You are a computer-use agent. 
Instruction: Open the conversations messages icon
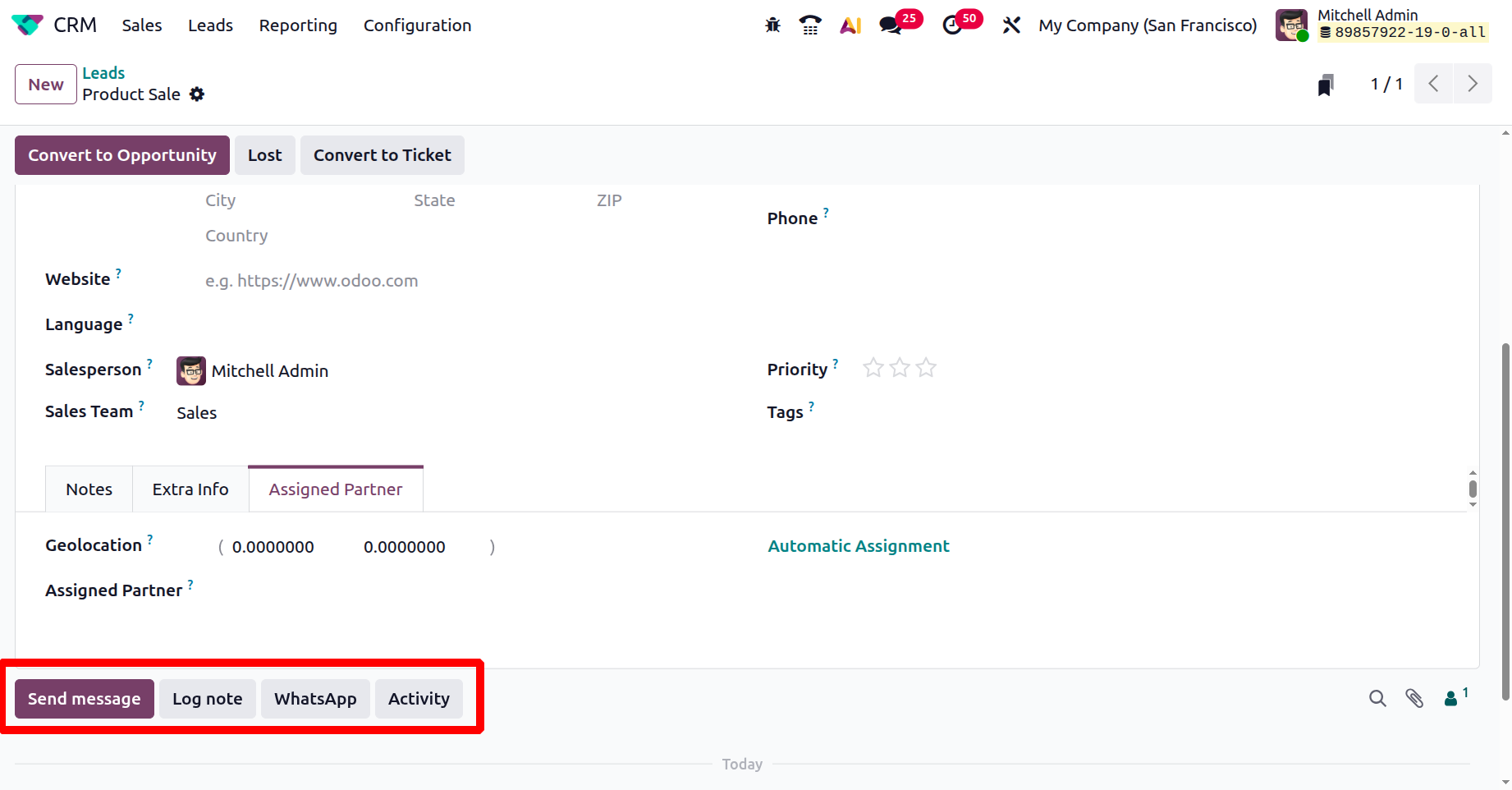coord(891,25)
